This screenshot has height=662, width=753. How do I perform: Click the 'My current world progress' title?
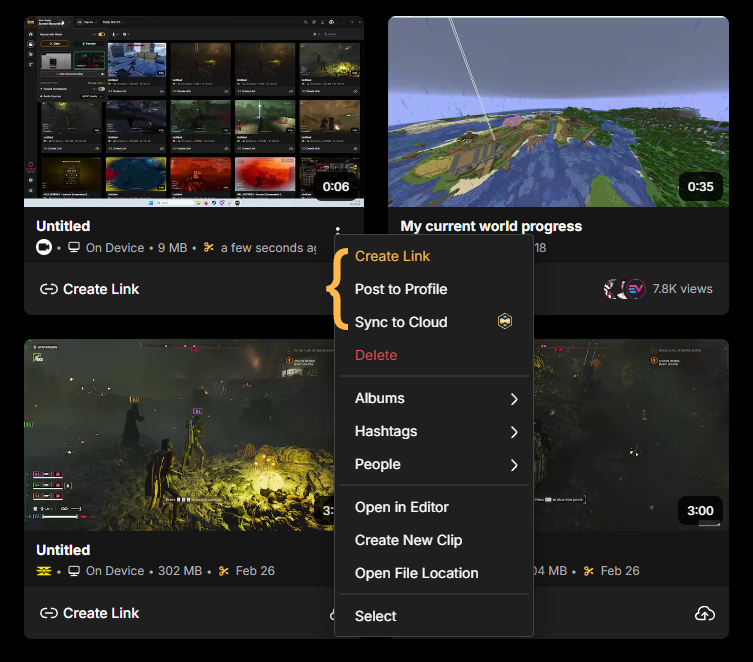[x=491, y=226]
